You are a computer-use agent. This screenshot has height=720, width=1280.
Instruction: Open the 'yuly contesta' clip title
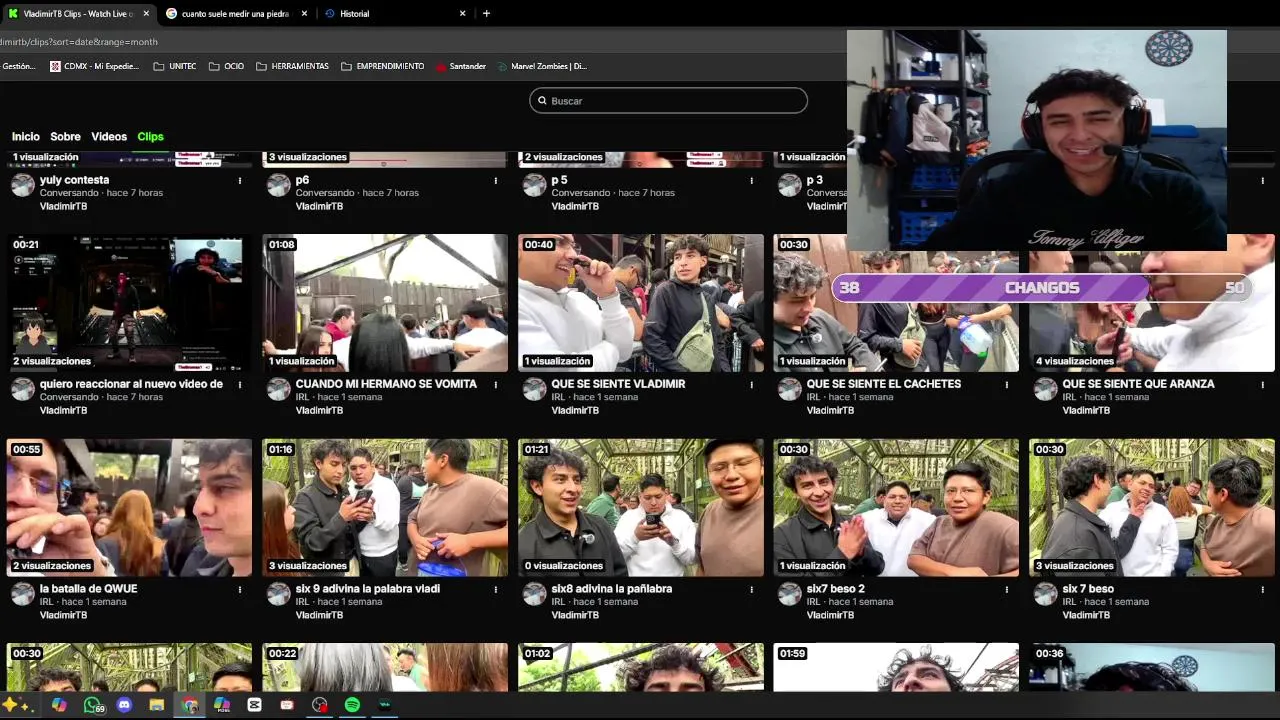[x=74, y=180]
